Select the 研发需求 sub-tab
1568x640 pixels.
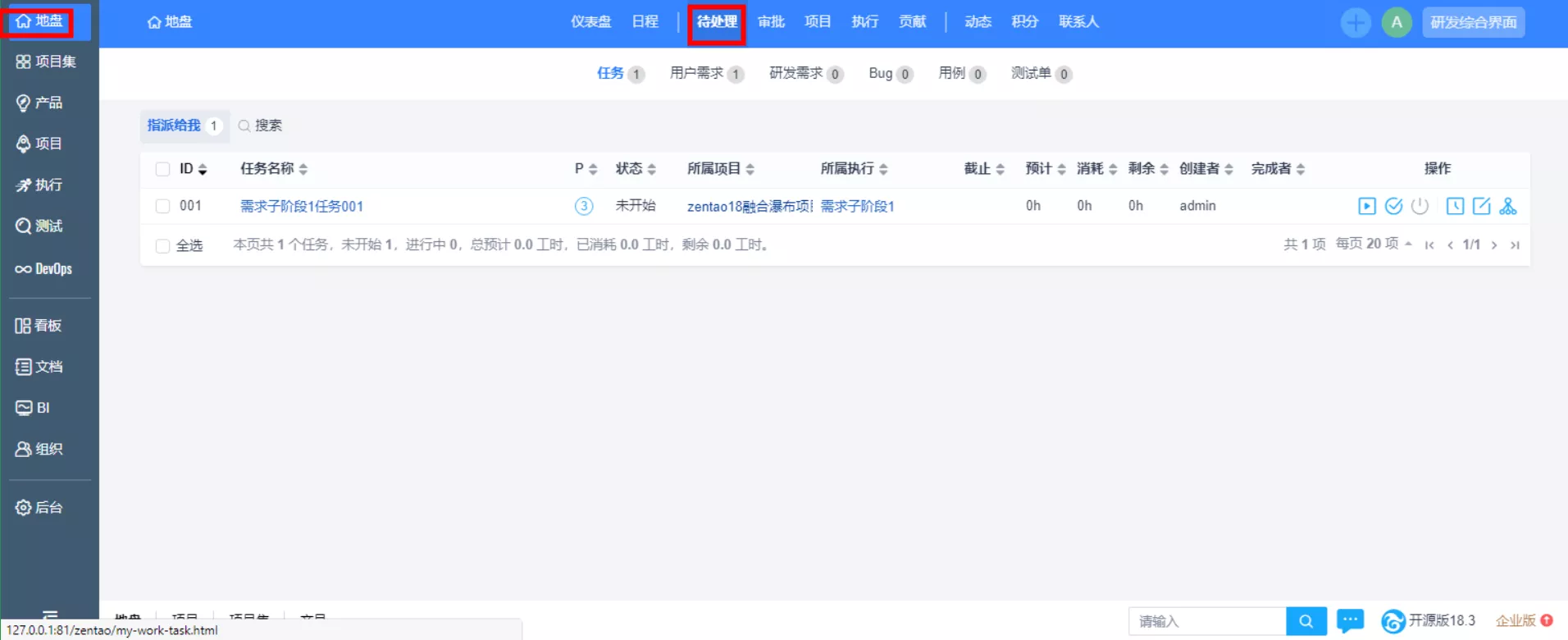point(806,74)
